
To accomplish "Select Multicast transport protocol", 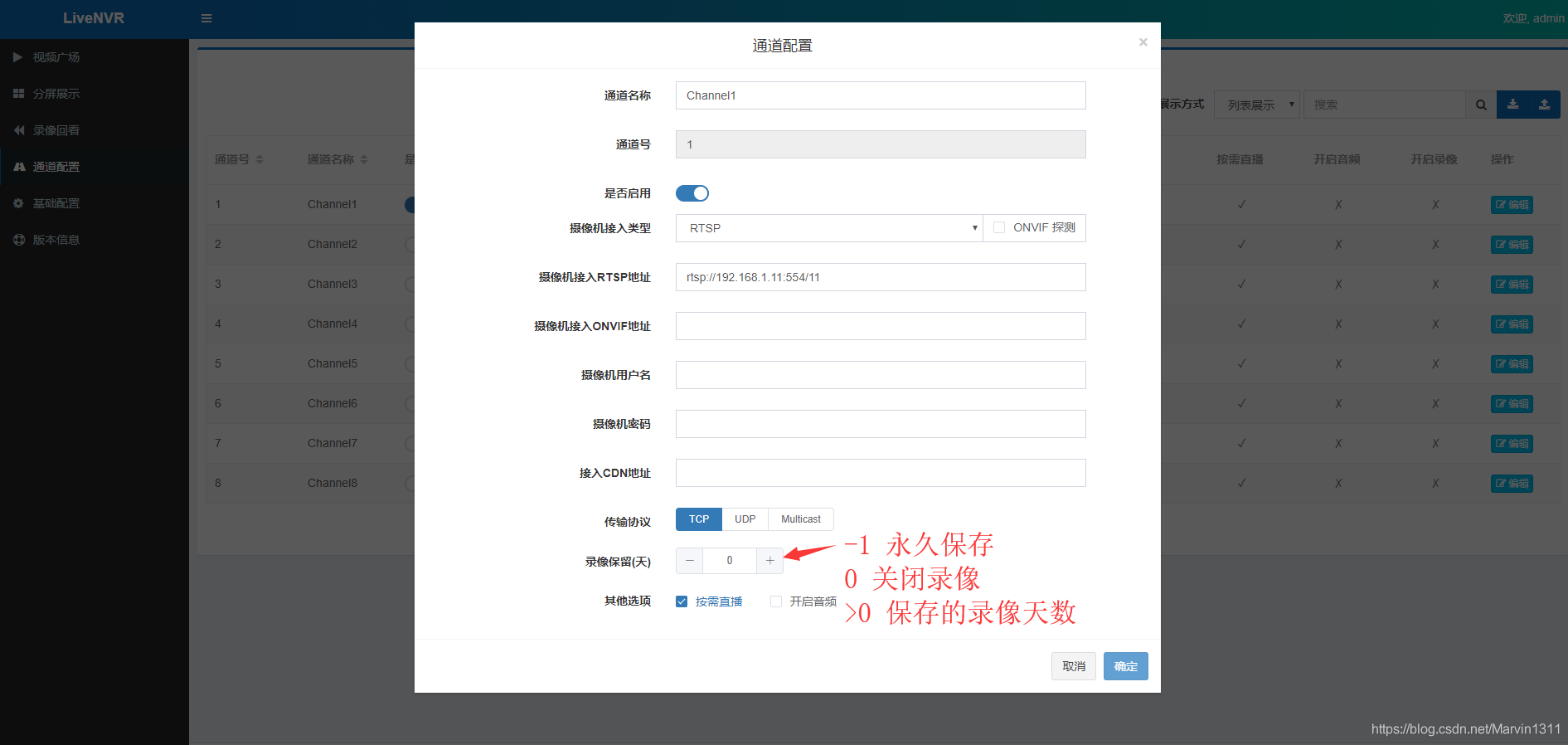I will tap(801, 519).
